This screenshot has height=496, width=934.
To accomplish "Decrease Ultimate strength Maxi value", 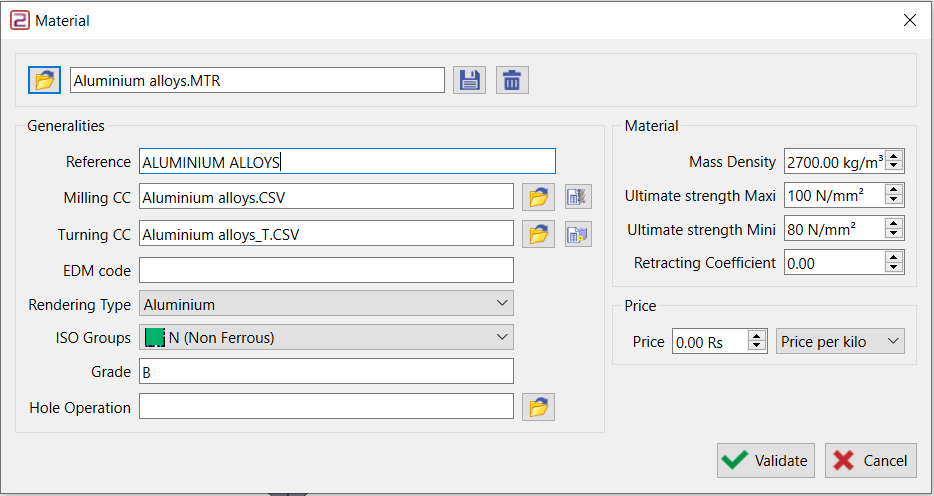I will tap(894, 200).
